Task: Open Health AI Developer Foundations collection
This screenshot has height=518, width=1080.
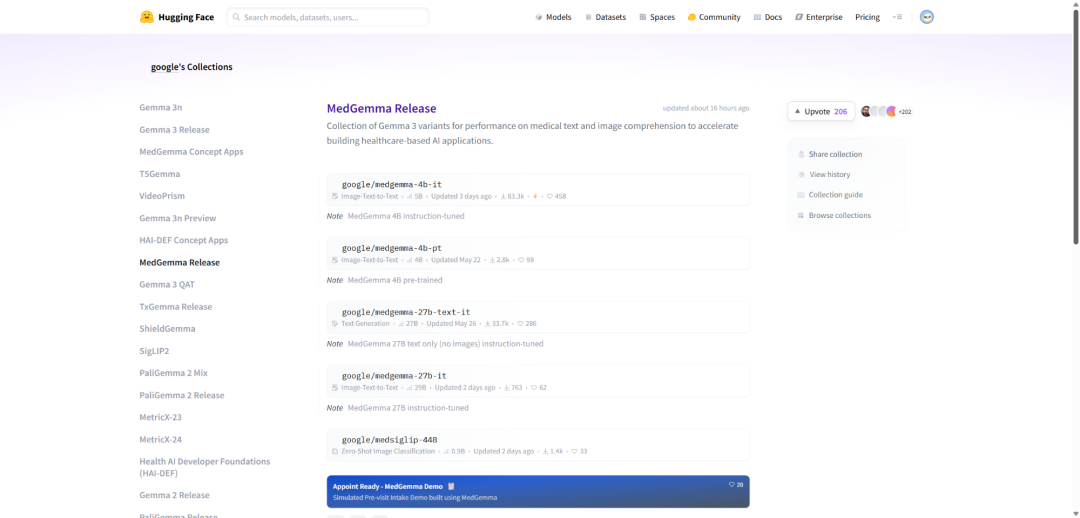Action: [x=205, y=467]
